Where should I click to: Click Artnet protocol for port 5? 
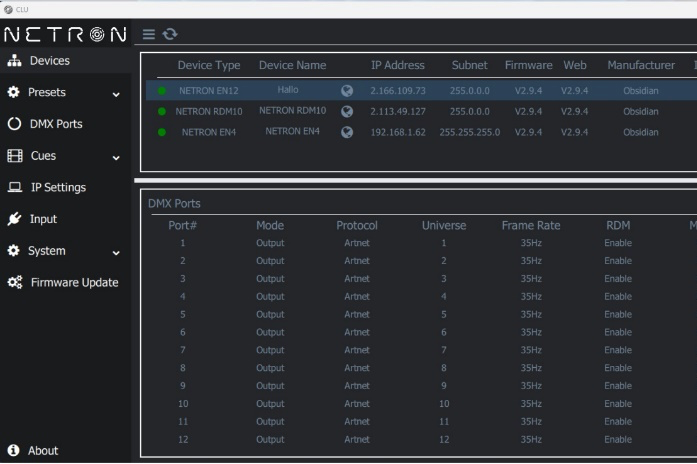click(x=357, y=314)
